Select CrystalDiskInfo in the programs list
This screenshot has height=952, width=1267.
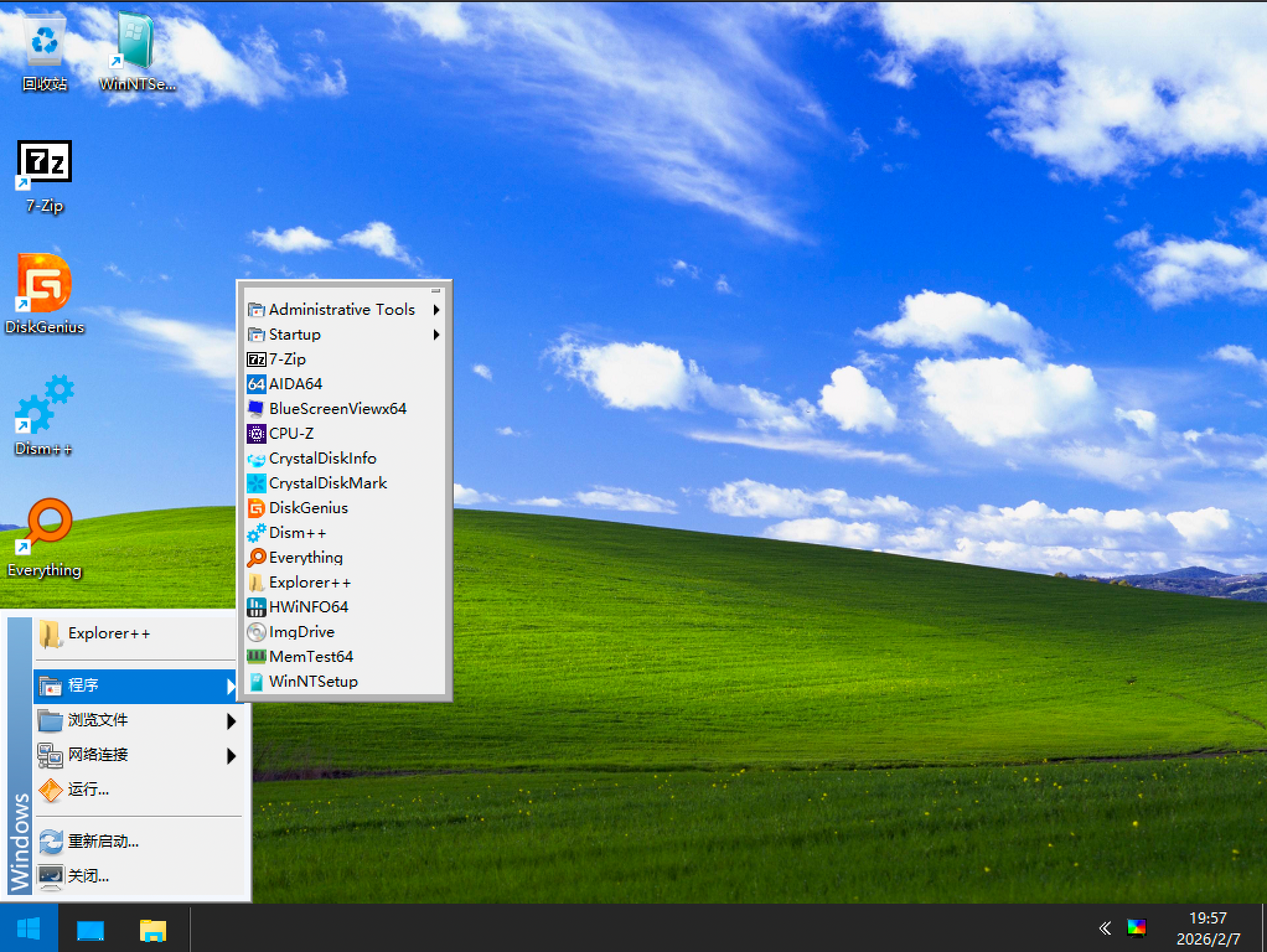pyautogui.click(x=322, y=458)
